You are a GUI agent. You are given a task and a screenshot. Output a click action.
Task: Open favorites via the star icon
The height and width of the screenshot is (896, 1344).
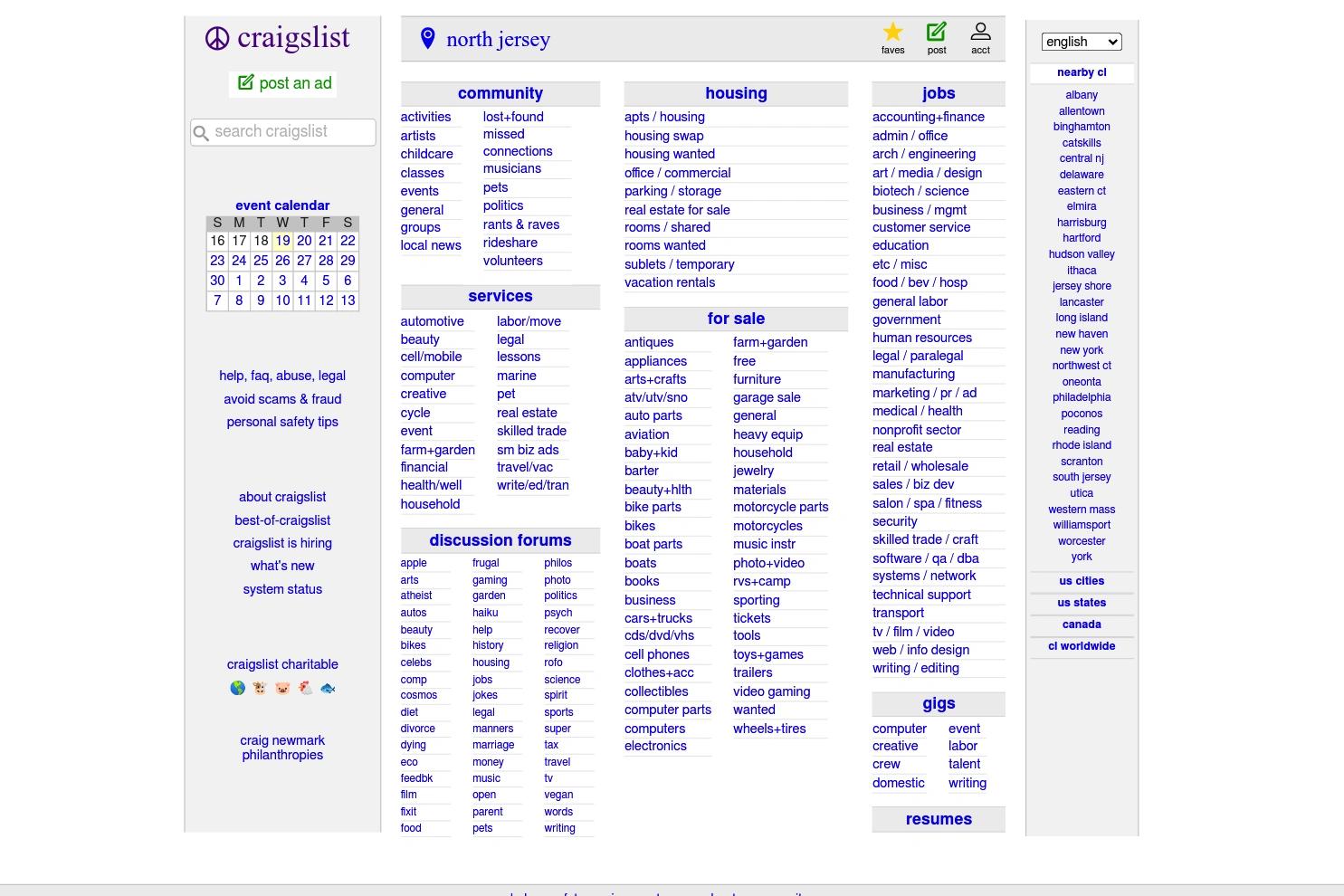click(892, 33)
